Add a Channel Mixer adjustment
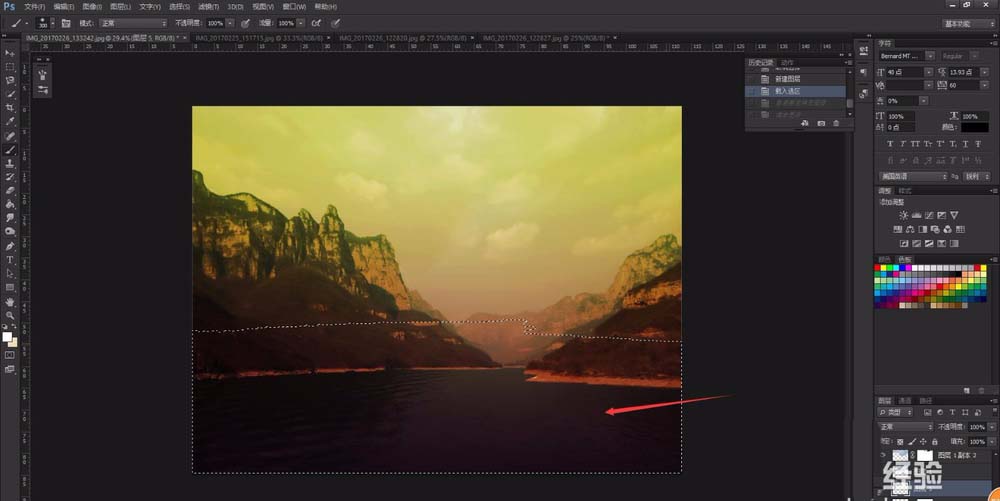 click(x=948, y=229)
